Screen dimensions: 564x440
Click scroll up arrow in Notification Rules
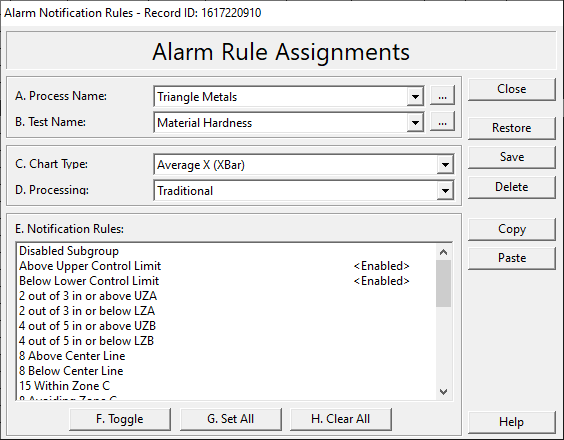coord(444,252)
